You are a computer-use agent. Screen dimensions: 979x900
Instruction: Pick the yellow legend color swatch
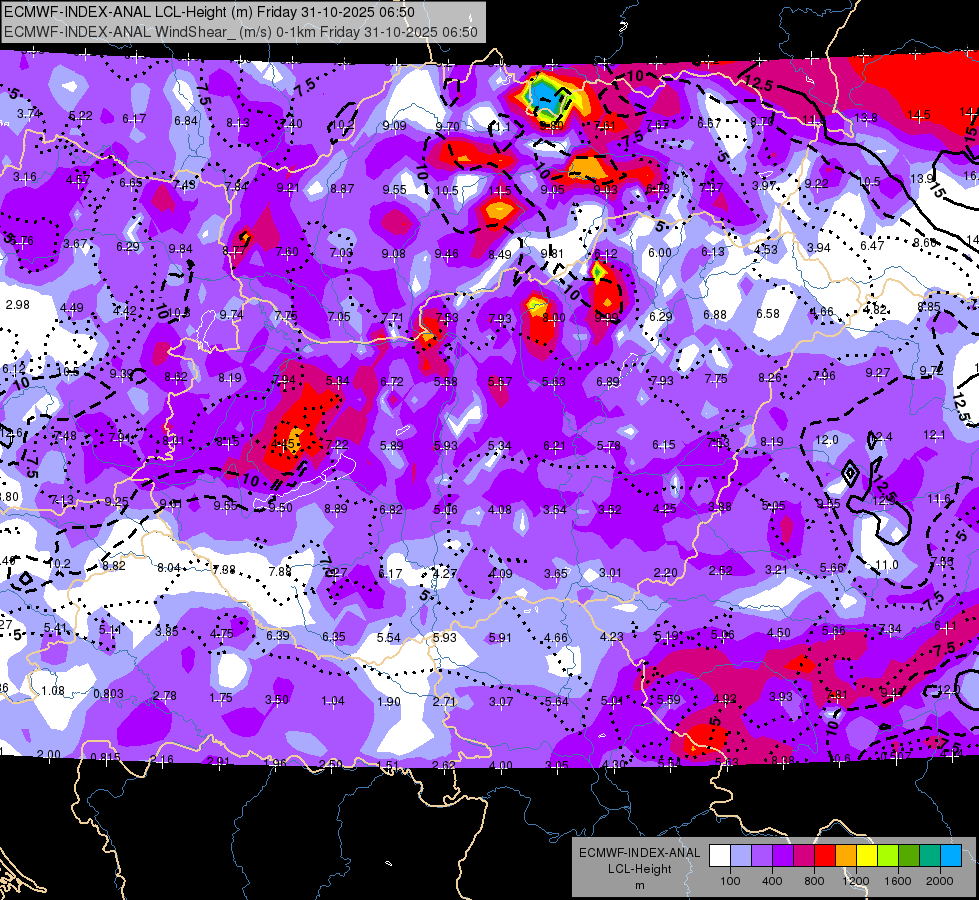click(x=867, y=856)
